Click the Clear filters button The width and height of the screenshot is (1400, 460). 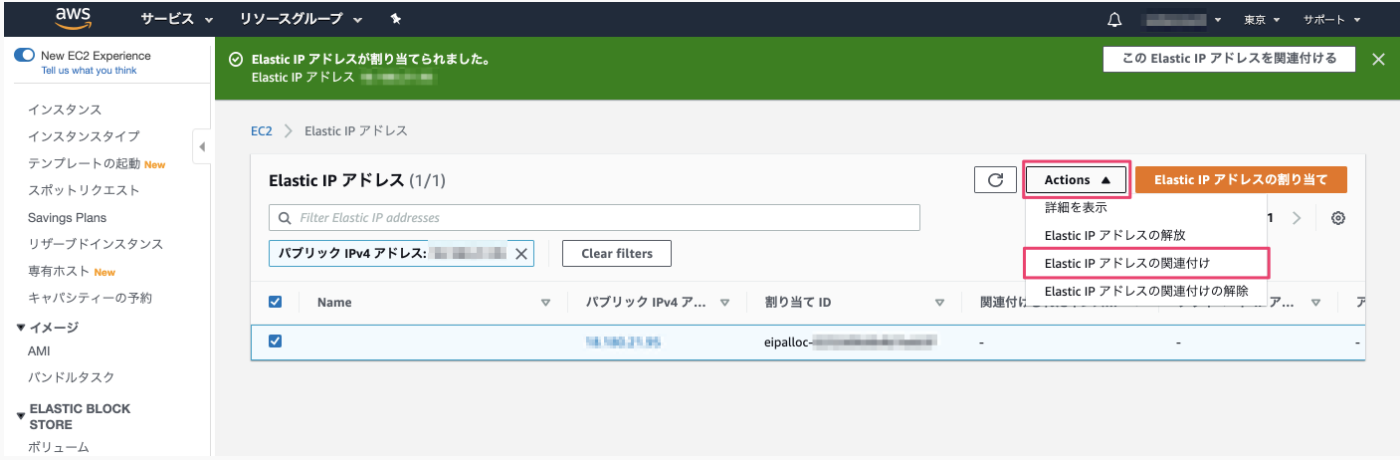(x=616, y=254)
